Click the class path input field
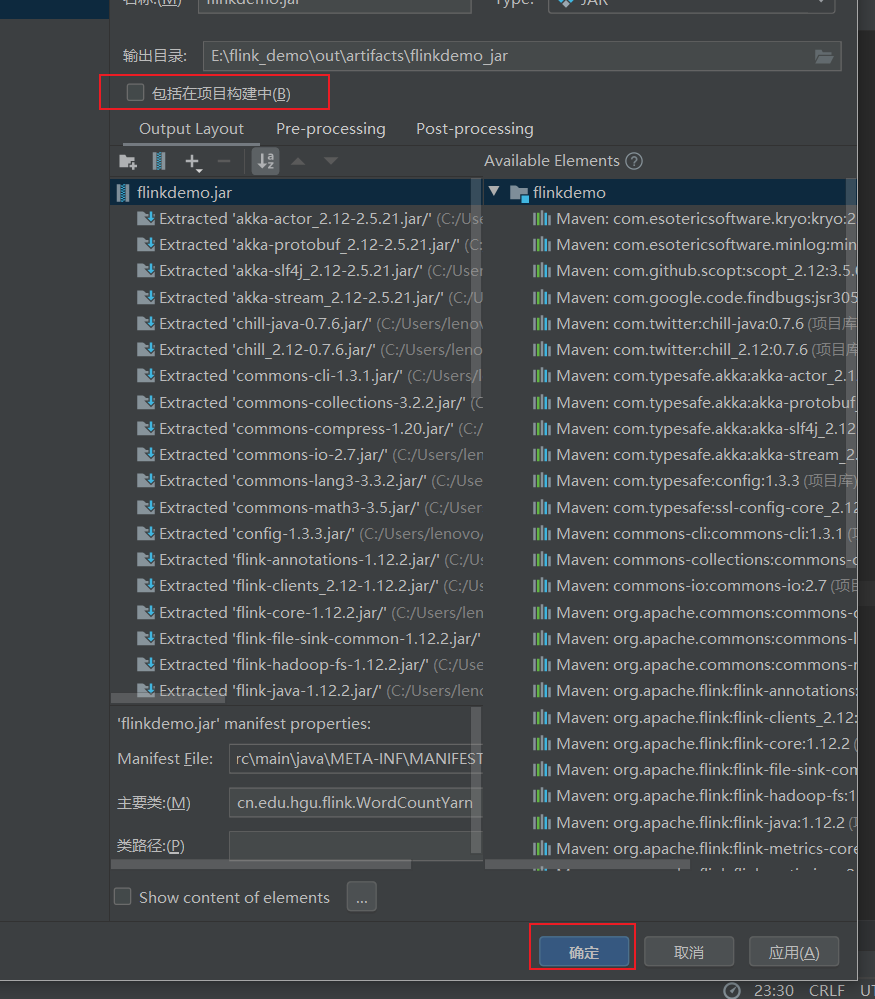Image resolution: width=875 pixels, height=999 pixels. click(356, 845)
